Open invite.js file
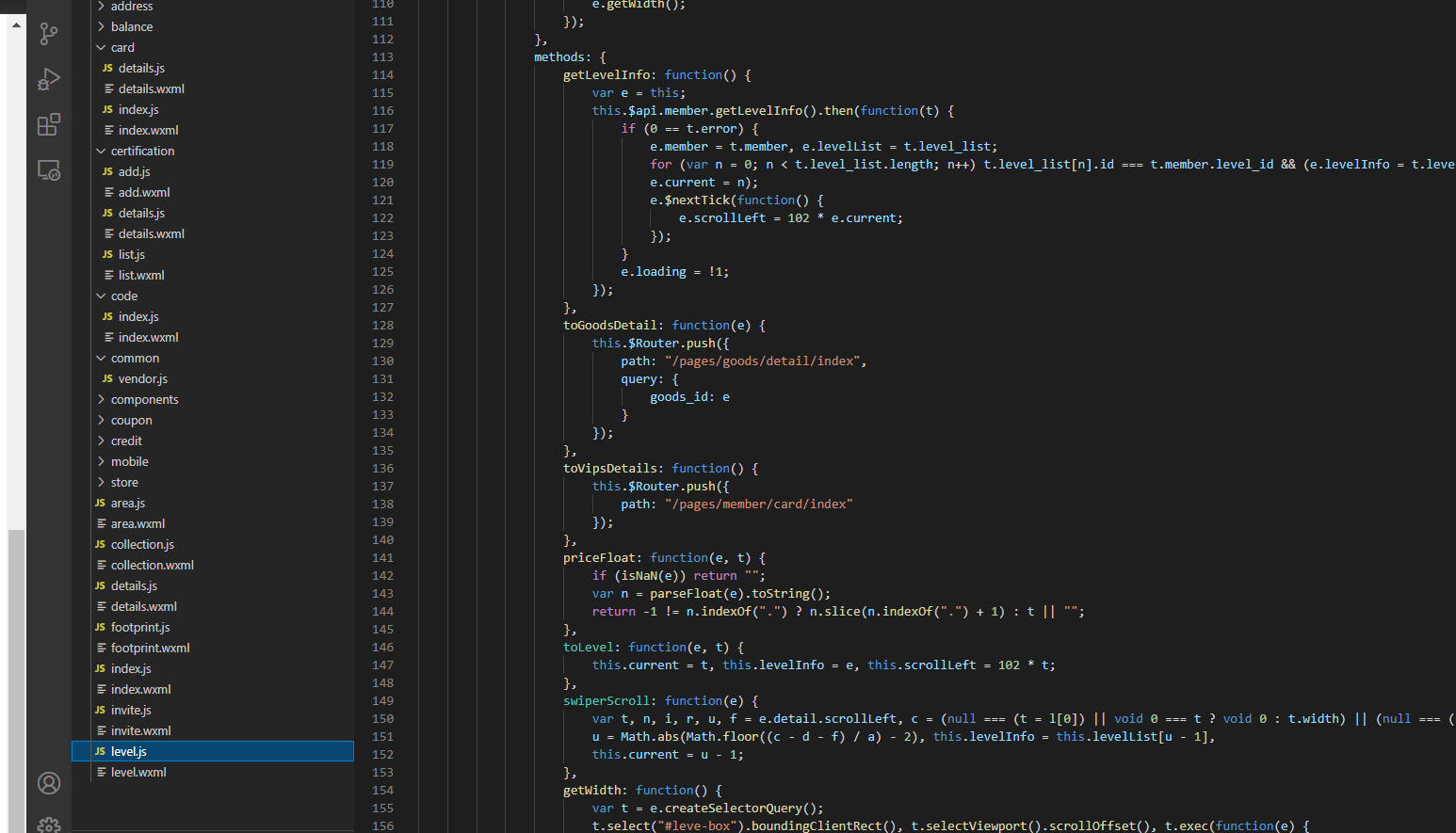 pyautogui.click(x=213, y=710)
